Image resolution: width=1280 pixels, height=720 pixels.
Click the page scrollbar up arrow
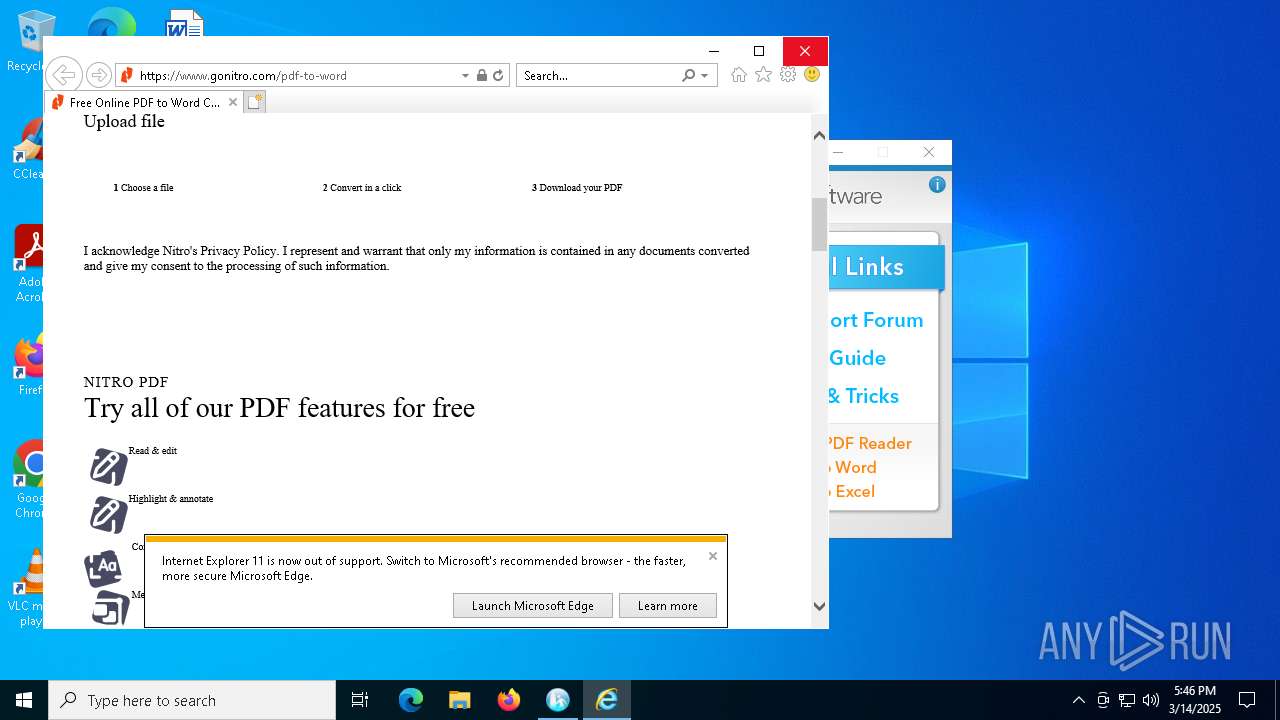coord(819,135)
